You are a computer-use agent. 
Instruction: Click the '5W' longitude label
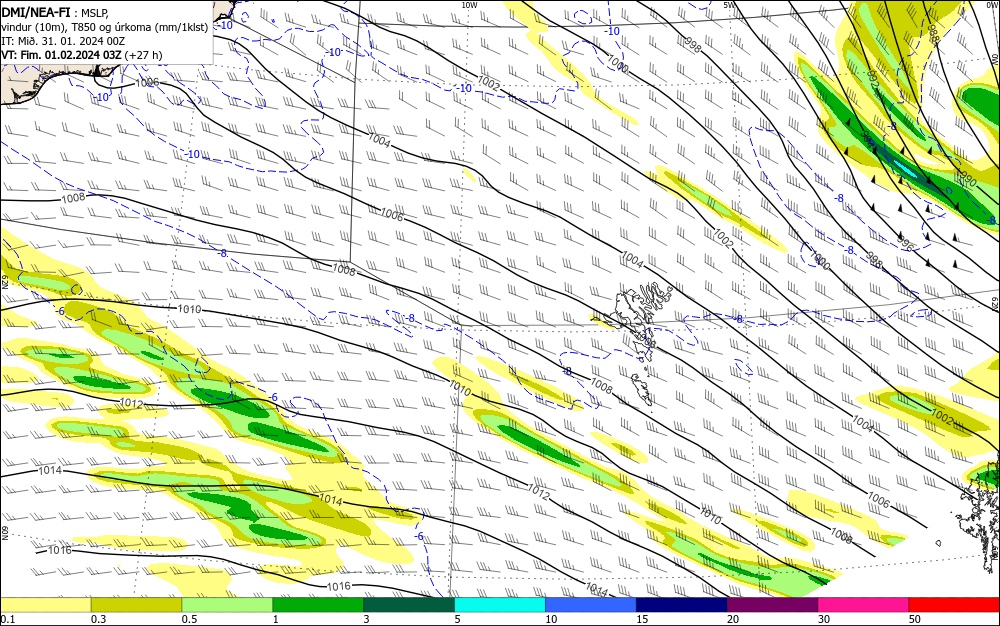point(730,5)
